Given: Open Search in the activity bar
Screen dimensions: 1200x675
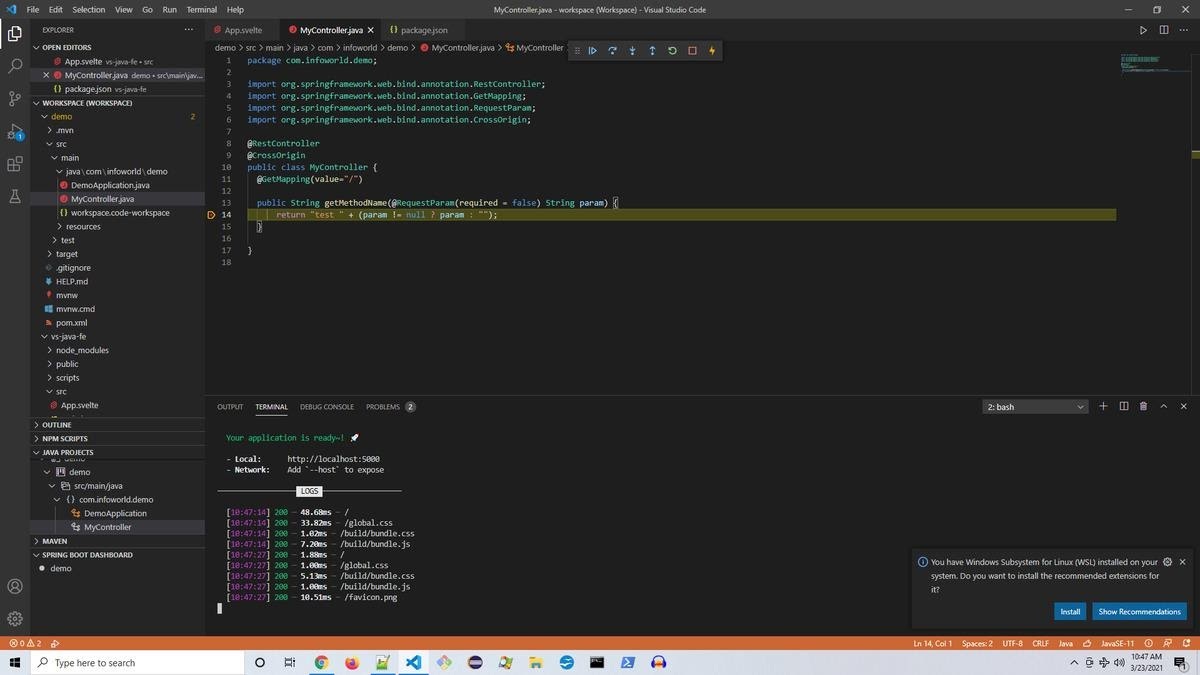Looking at the screenshot, I should [14, 66].
